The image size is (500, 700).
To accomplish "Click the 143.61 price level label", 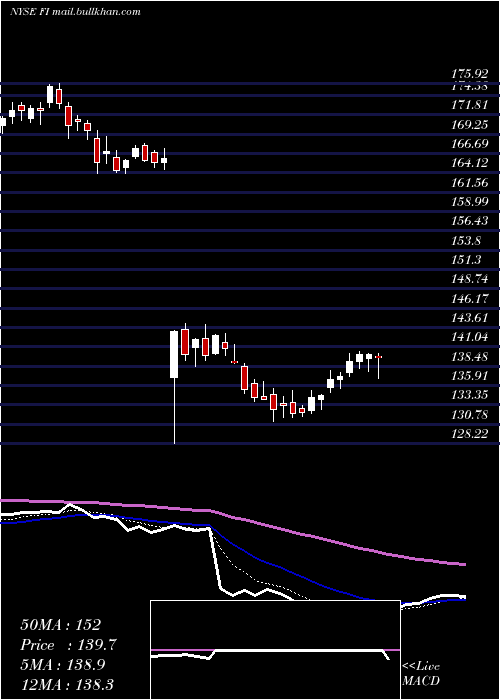I will point(469,318).
